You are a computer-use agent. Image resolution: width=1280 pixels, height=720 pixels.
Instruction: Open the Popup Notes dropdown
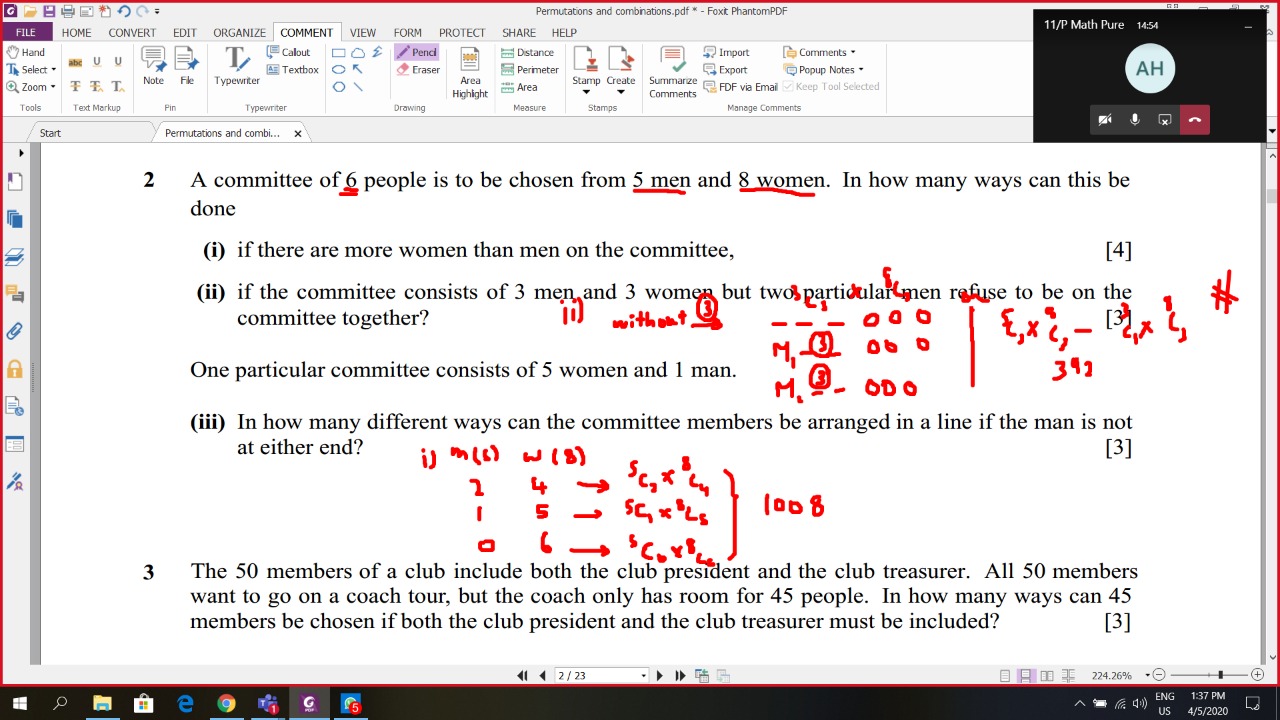point(824,70)
